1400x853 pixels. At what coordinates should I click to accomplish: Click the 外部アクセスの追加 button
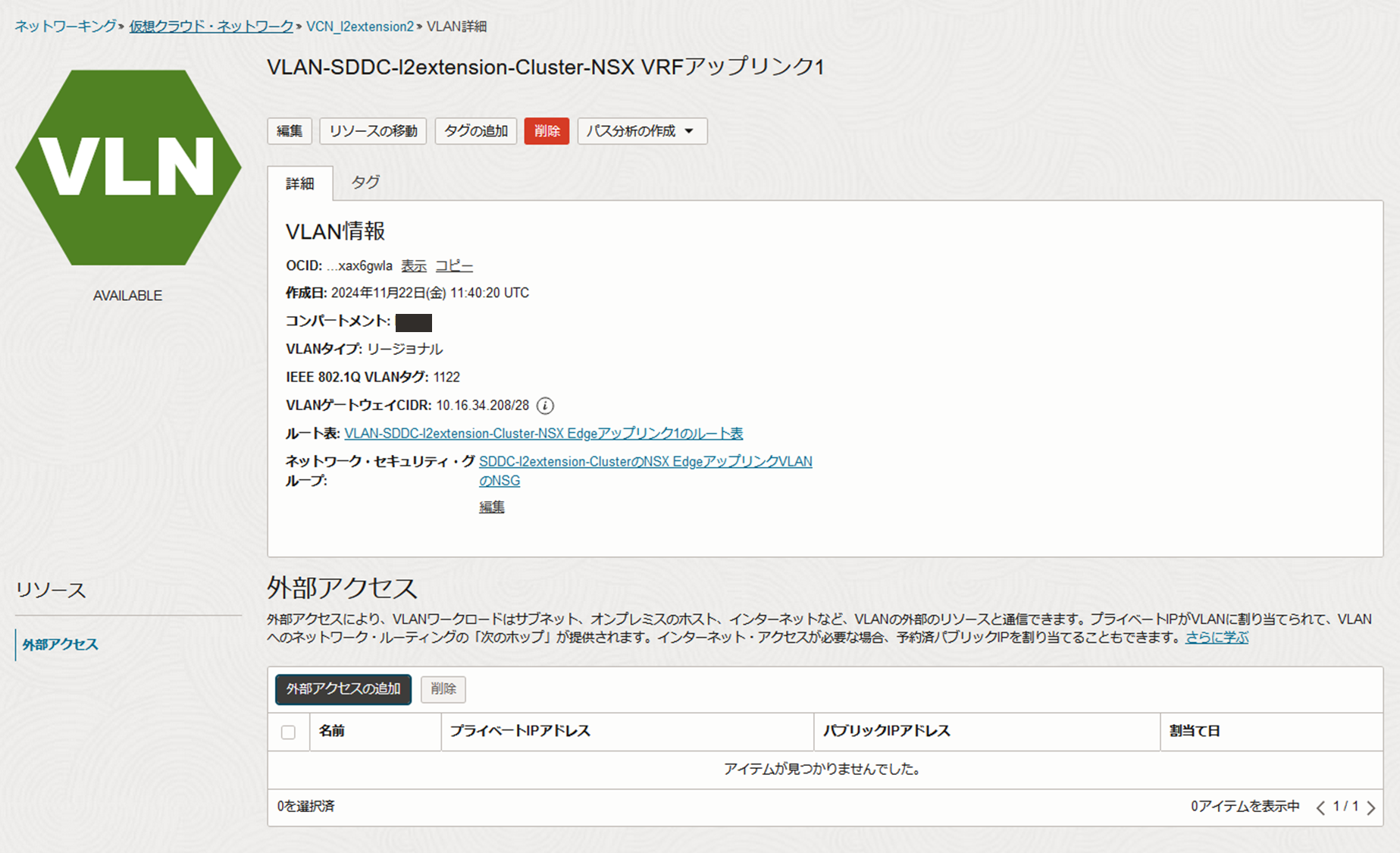[x=343, y=689]
